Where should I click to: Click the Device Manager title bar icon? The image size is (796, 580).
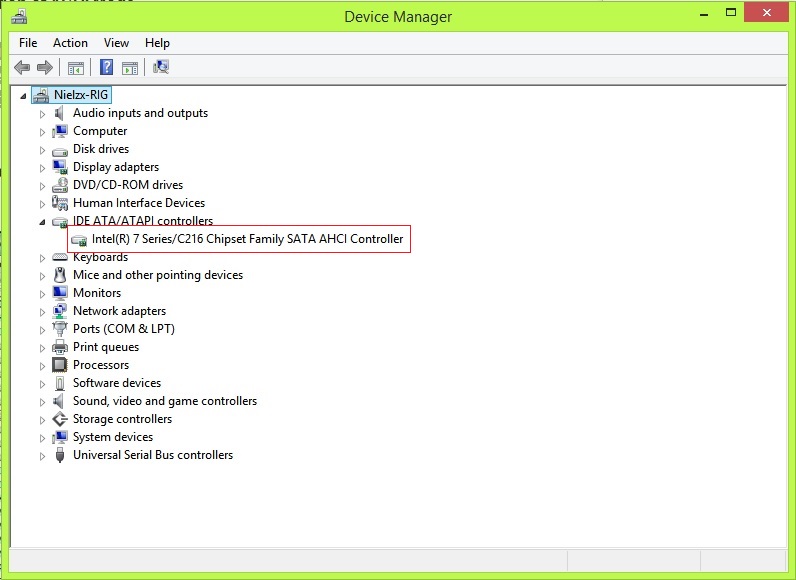(x=19, y=17)
